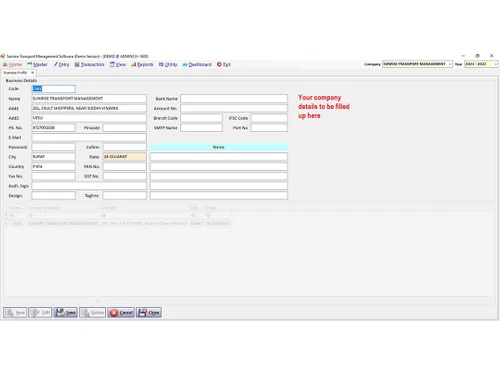
Task: Click the Tagline field
Action: coord(125,196)
